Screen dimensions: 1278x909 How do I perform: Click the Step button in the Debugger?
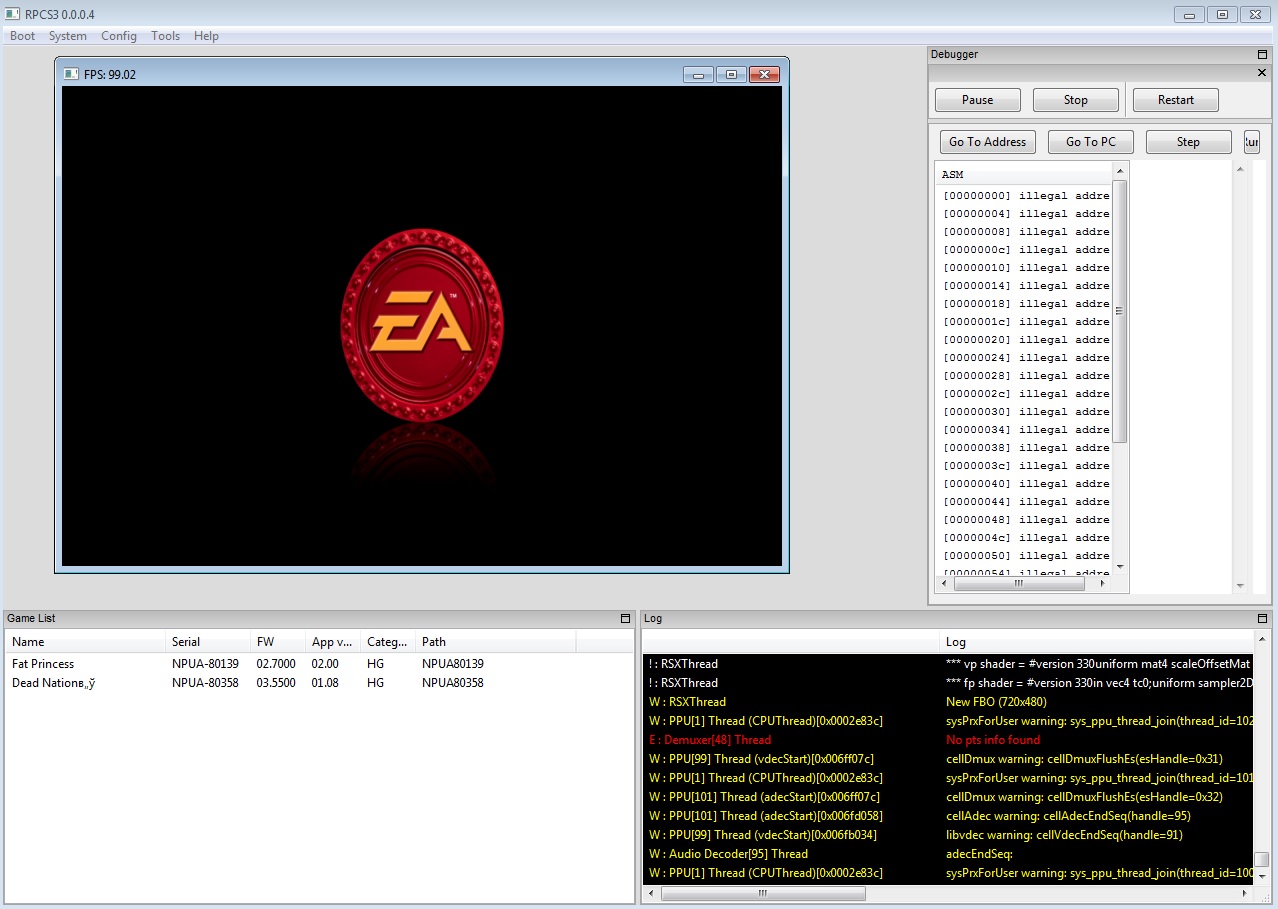[1187, 142]
